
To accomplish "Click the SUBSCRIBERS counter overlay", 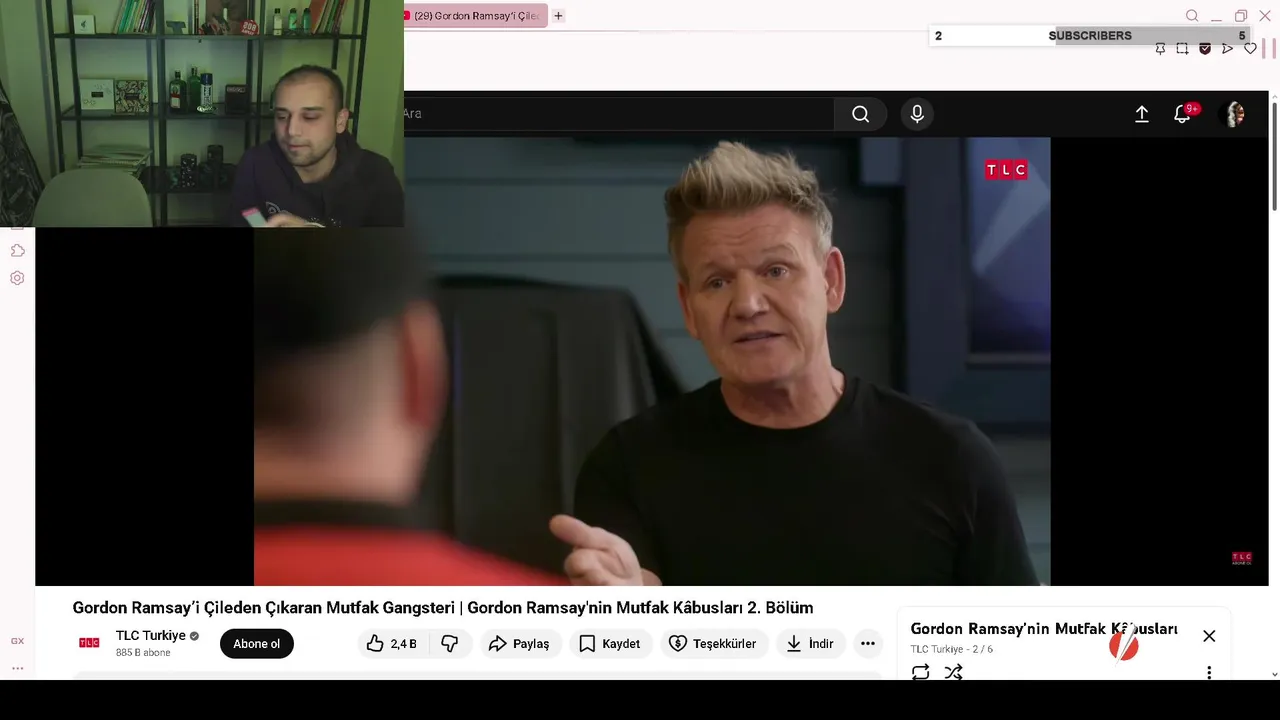I will point(1090,36).
